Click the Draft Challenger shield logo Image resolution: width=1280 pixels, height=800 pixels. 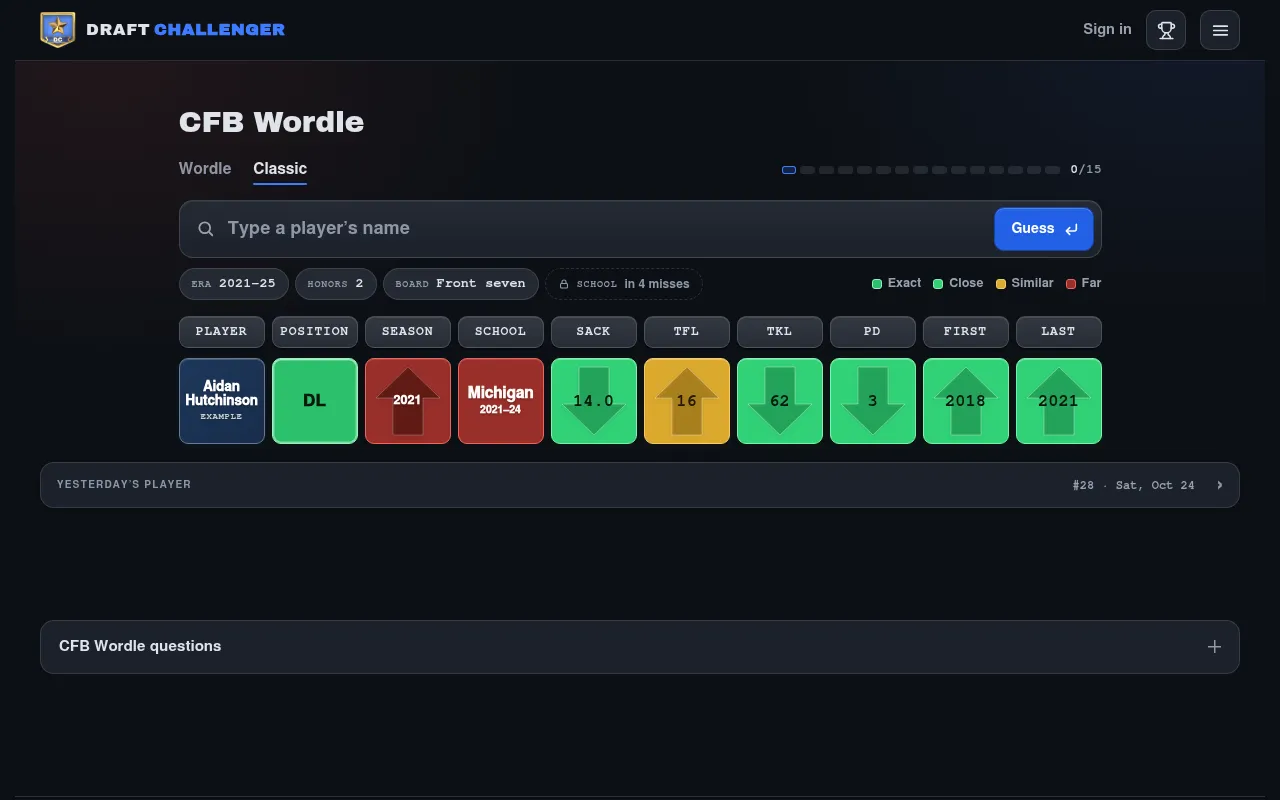coord(58,30)
